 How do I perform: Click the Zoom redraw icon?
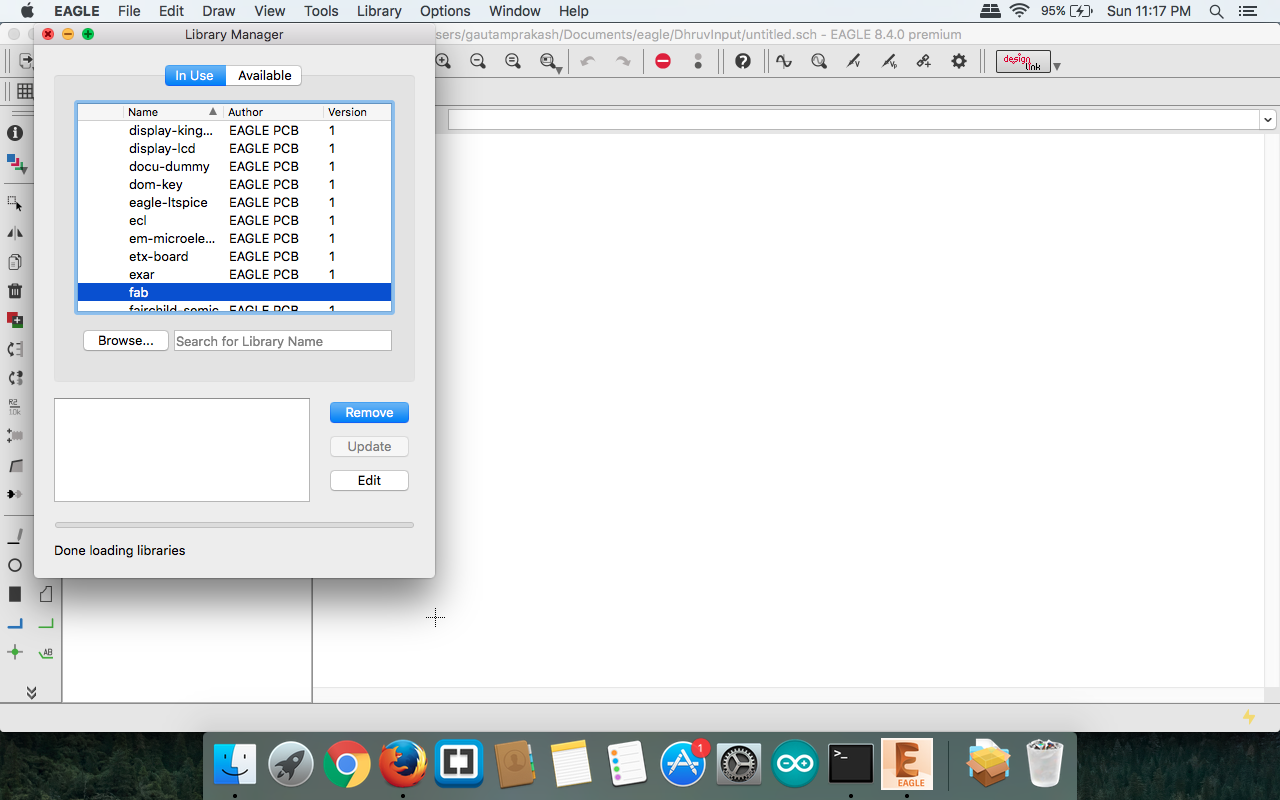coord(513,61)
